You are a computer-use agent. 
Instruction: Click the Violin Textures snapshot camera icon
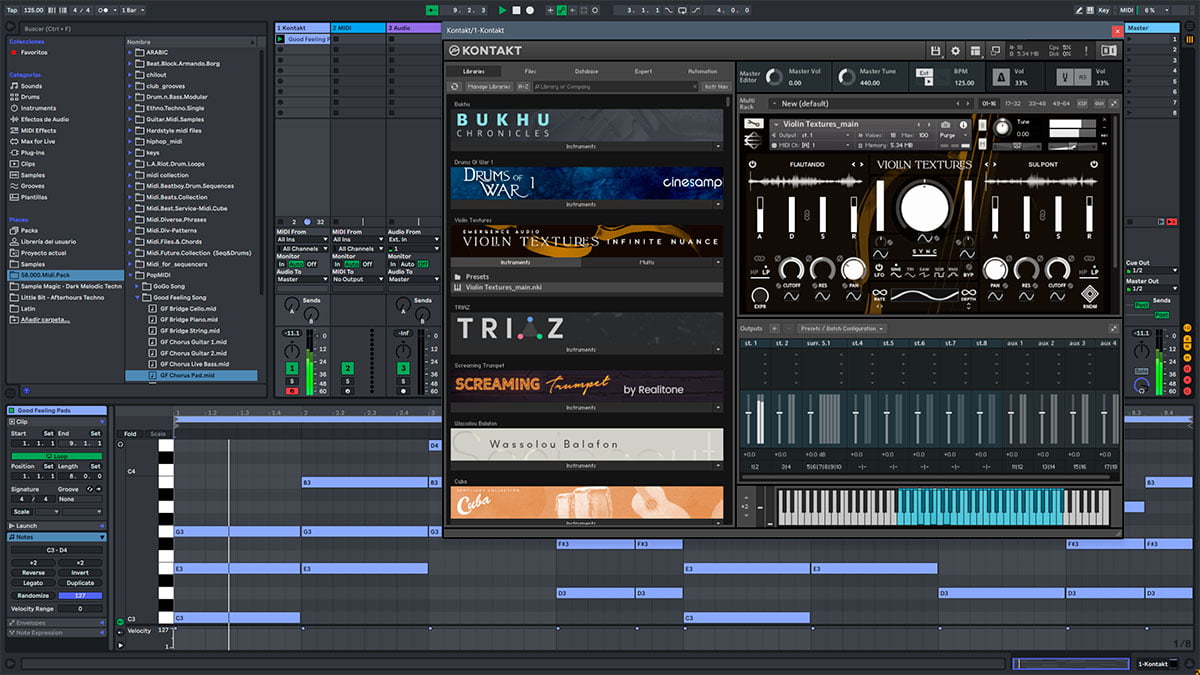click(946, 124)
